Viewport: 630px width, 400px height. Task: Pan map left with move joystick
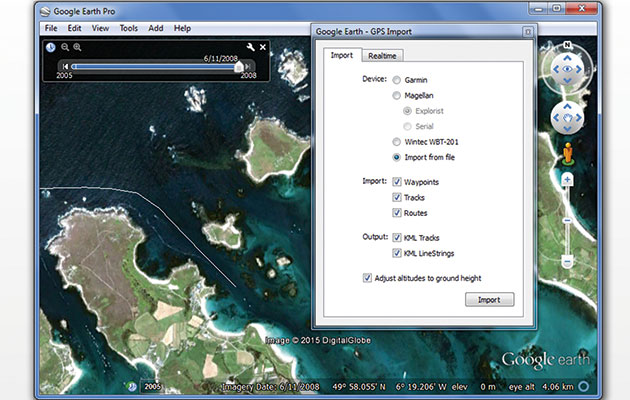point(556,118)
